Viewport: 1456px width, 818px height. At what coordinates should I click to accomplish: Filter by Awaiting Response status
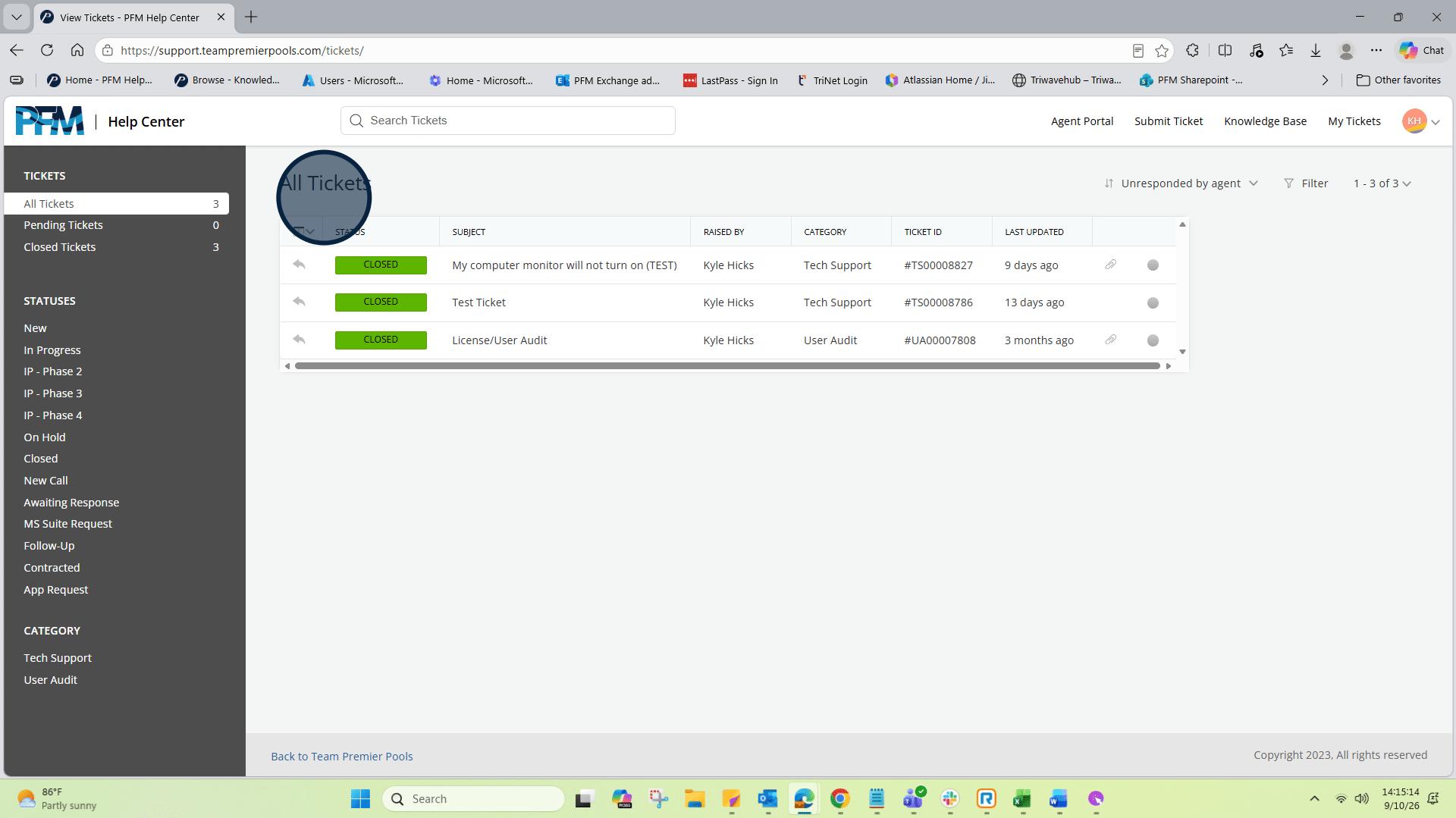(x=71, y=502)
